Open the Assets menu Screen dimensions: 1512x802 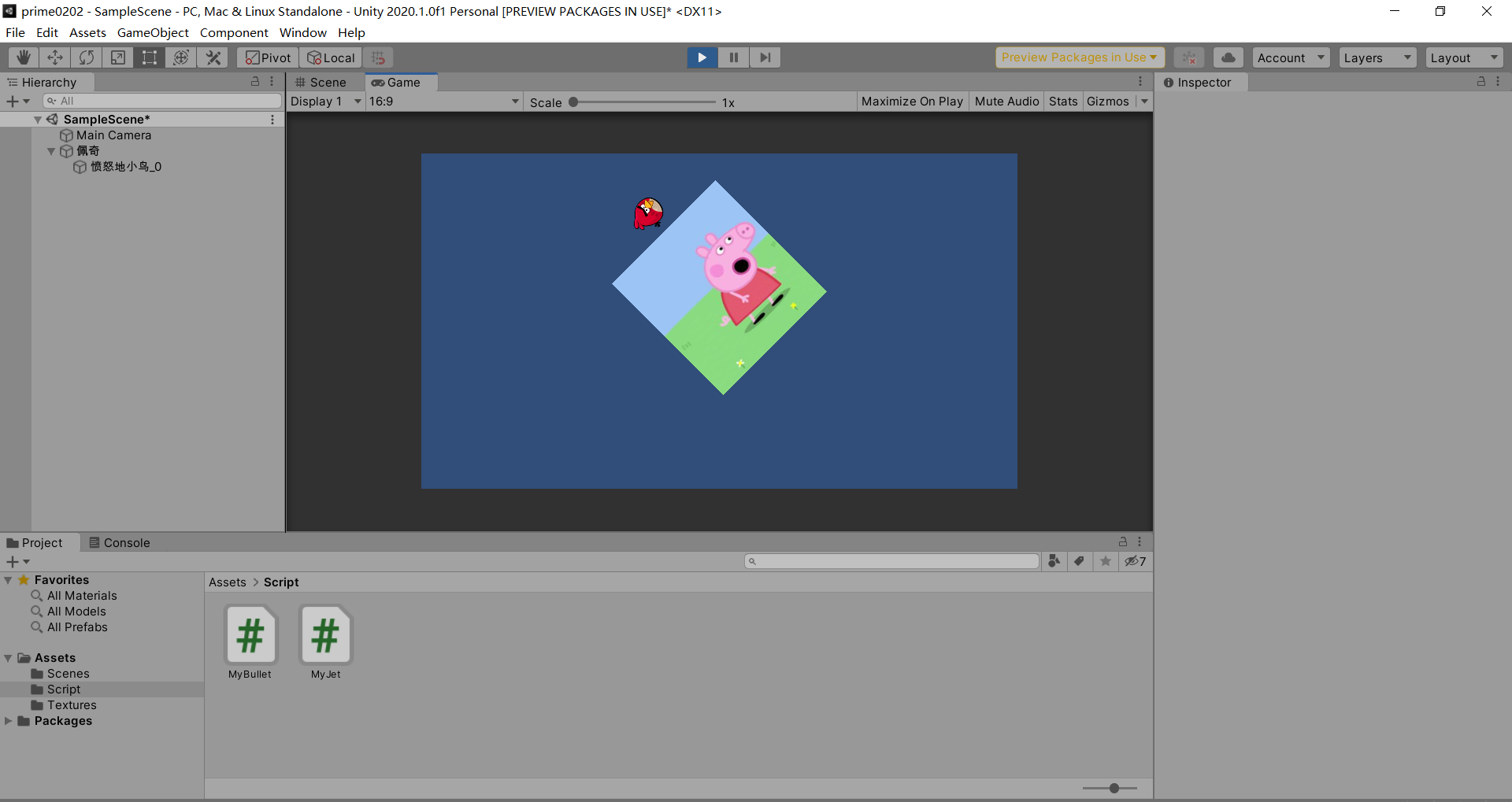[87, 32]
